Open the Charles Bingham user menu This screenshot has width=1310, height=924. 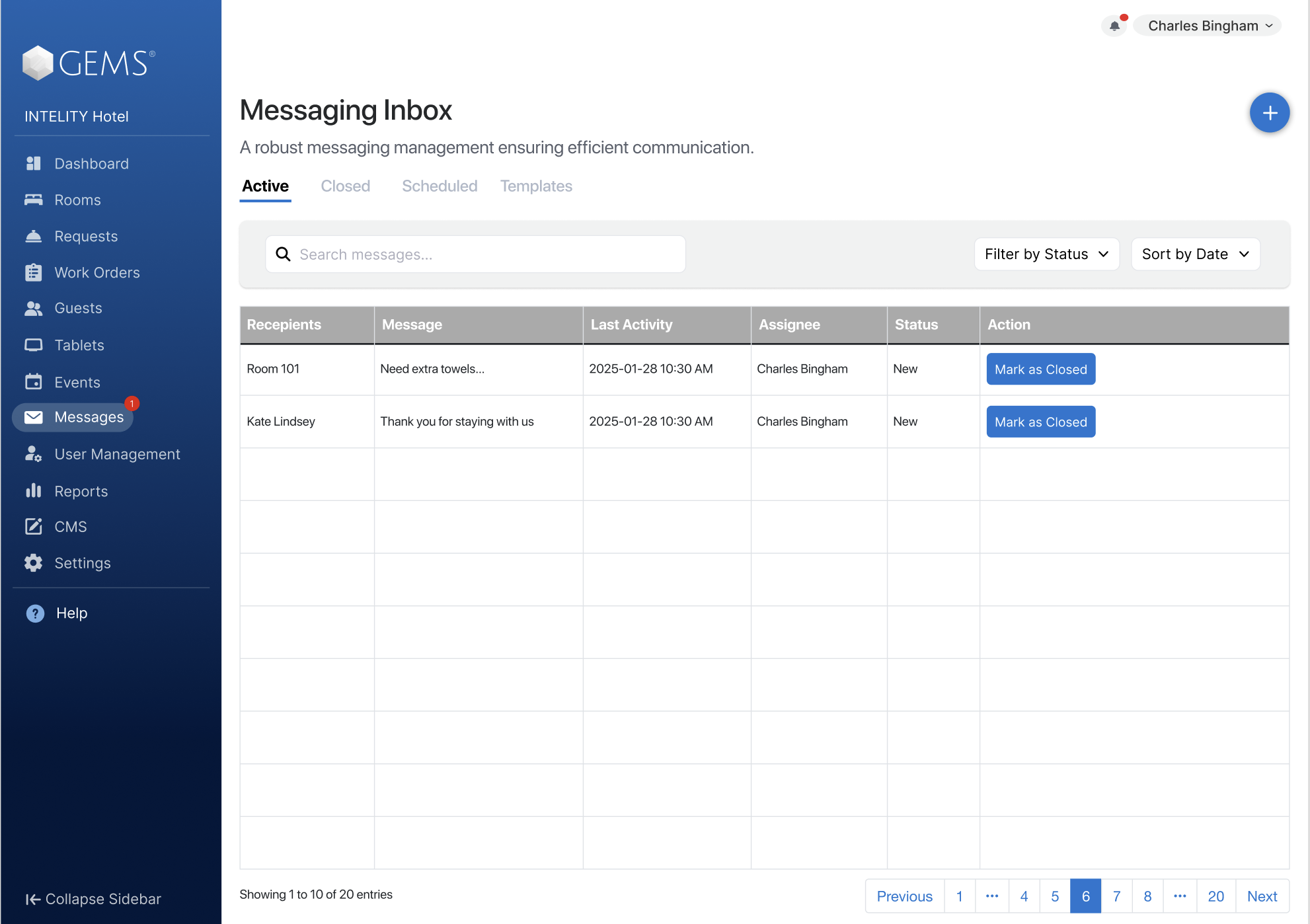coord(1208,26)
